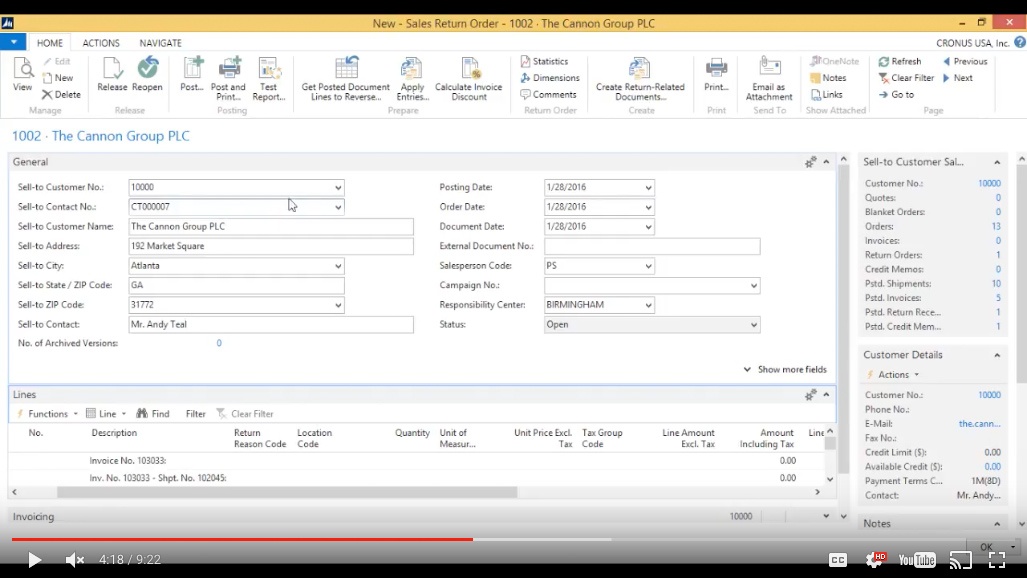The height and width of the screenshot is (578, 1027).
Task: Find a line in the Lines toolbar
Action: [x=153, y=414]
